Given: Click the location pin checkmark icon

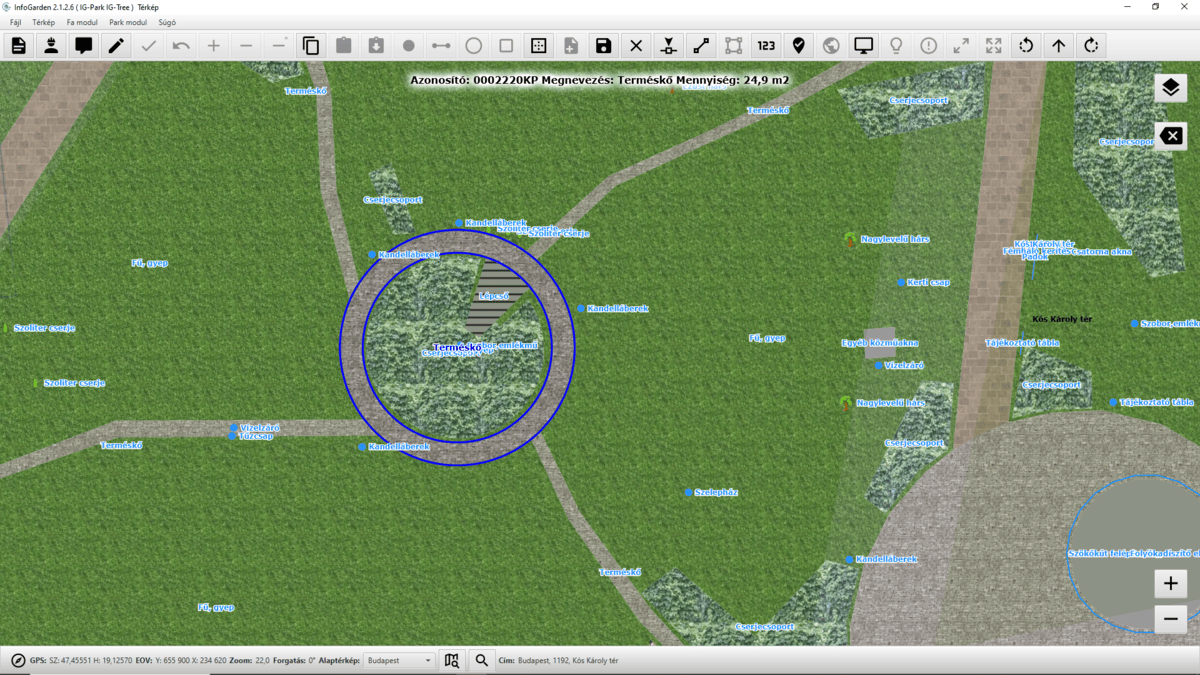Looking at the screenshot, I should (798, 45).
